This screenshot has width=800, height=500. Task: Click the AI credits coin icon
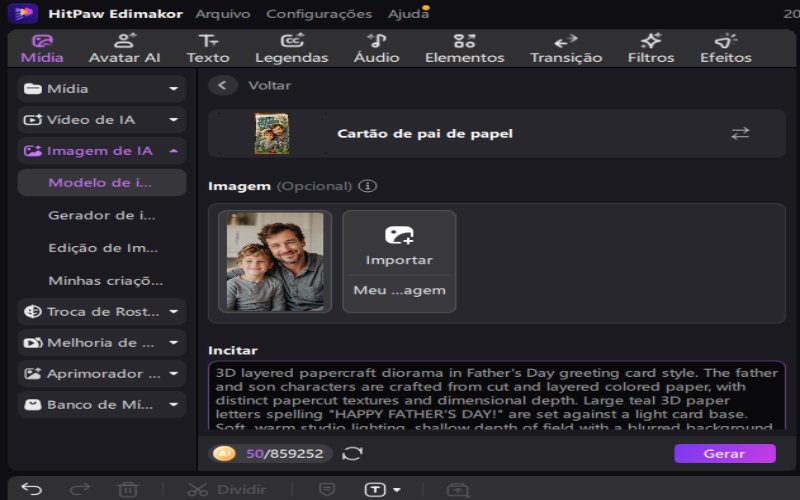coord(224,453)
